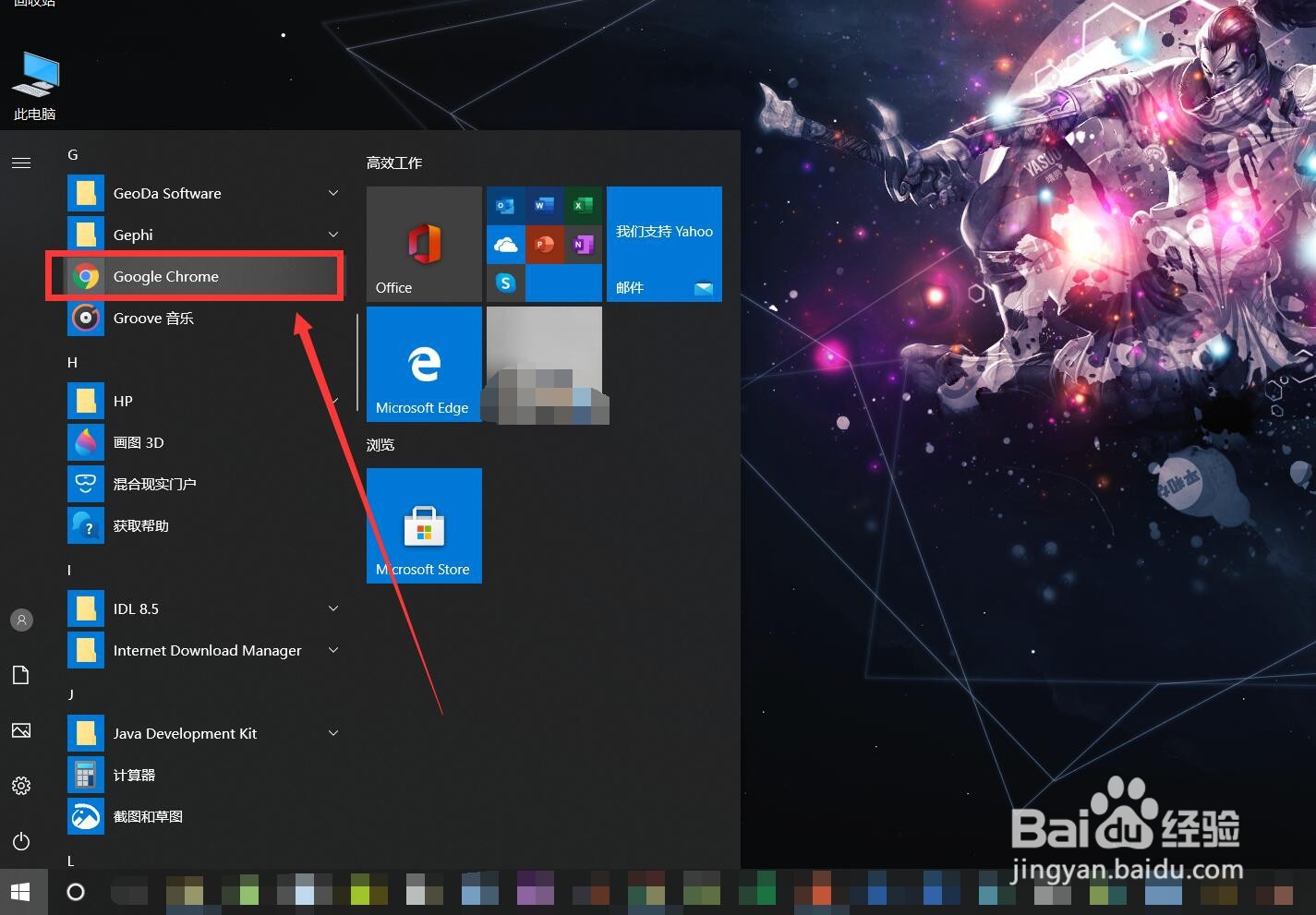Jump to letter H section header
The width and height of the screenshot is (1316, 915).
pos(72,362)
